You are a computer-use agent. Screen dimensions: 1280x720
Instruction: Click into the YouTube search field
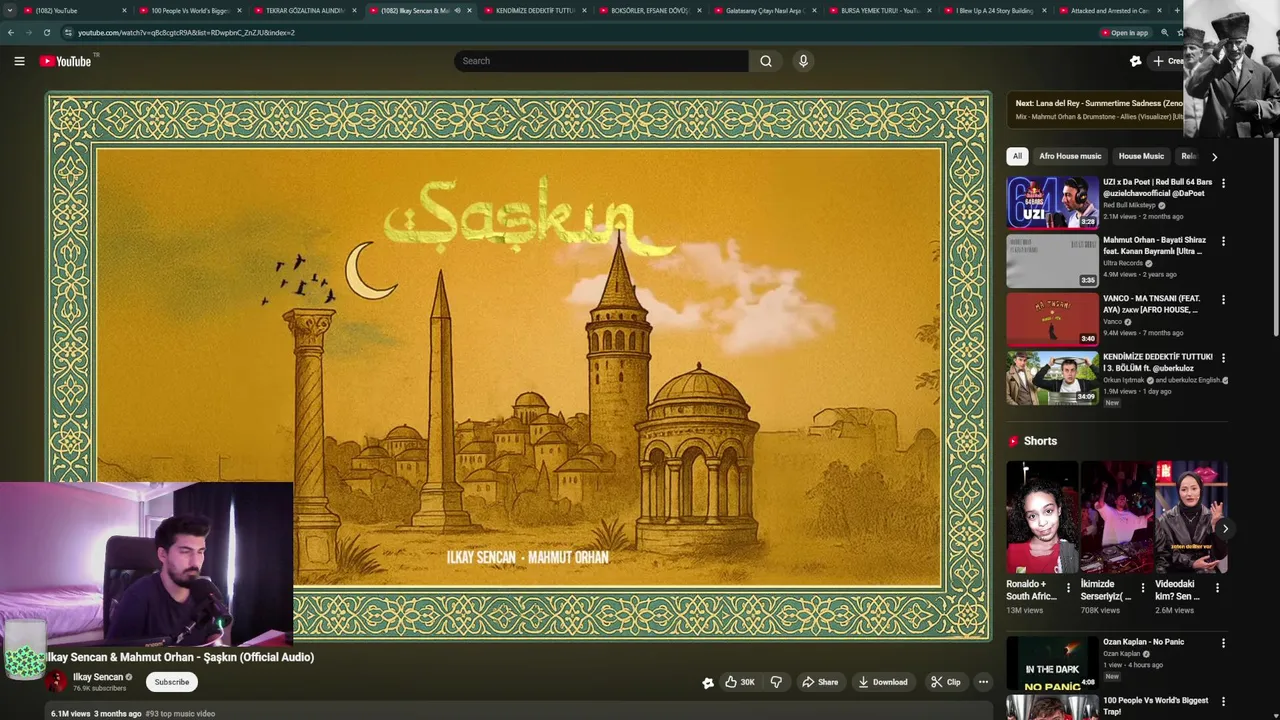coord(601,61)
